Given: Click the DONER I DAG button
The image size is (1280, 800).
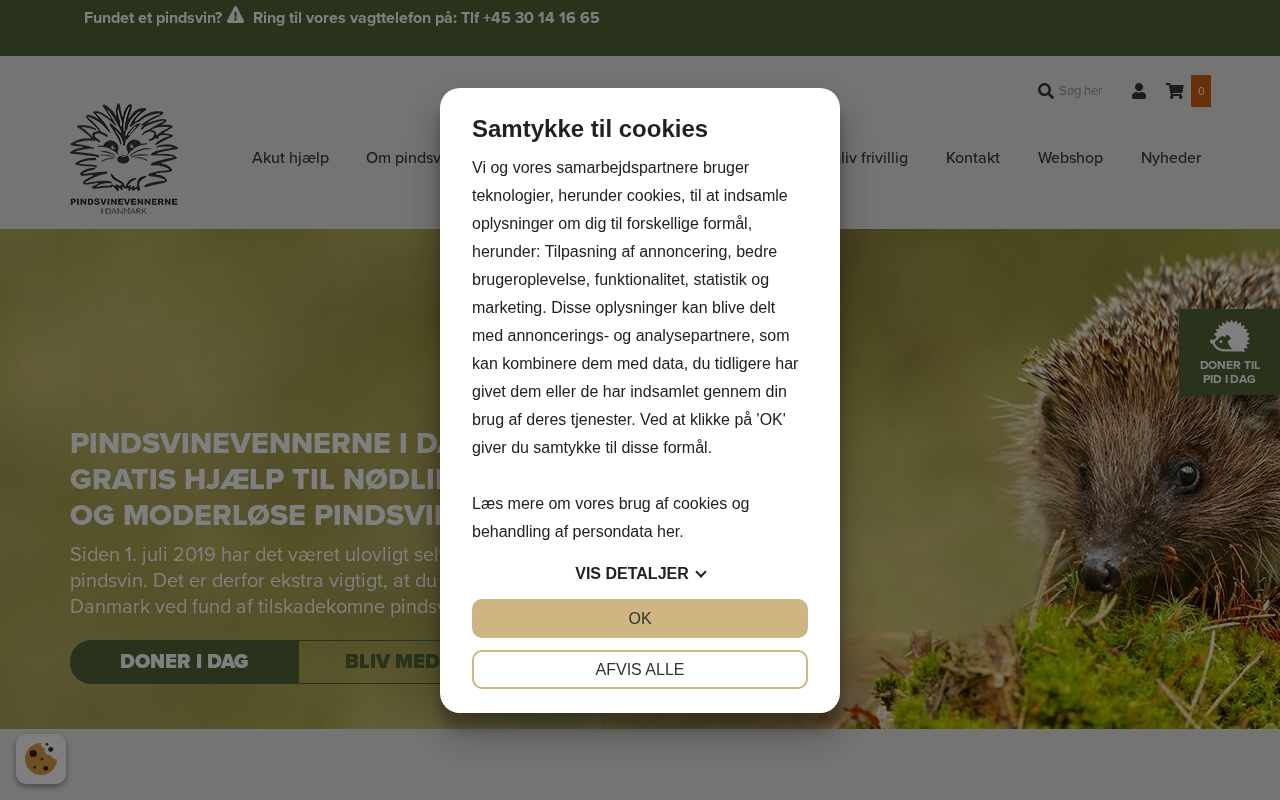Looking at the screenshot, I should [184, 662].
